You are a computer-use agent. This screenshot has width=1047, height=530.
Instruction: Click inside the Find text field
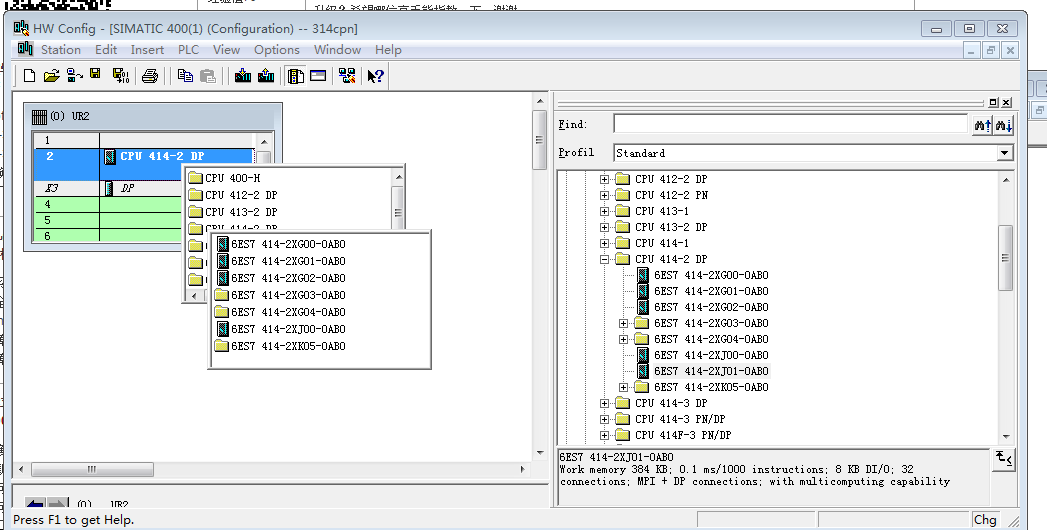tap(790, 124)
